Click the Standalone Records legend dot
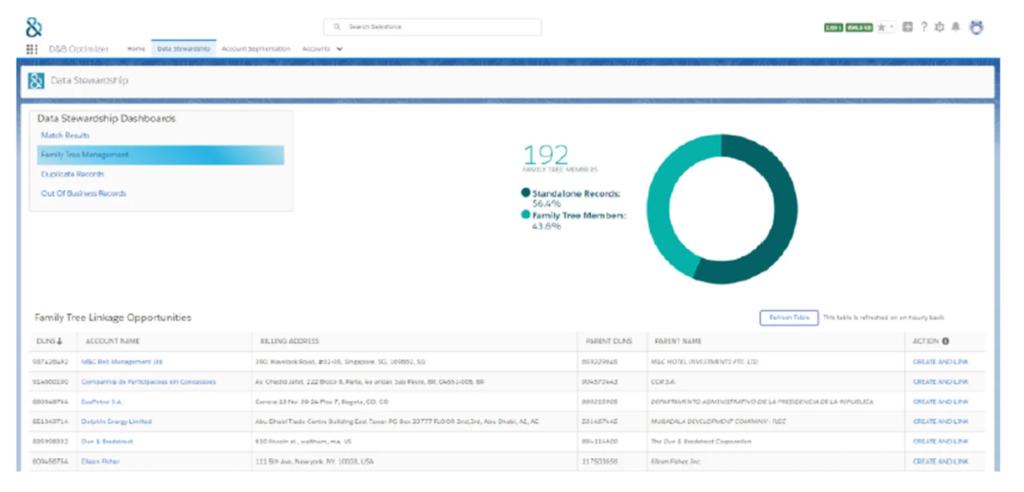 pos(526,193)
